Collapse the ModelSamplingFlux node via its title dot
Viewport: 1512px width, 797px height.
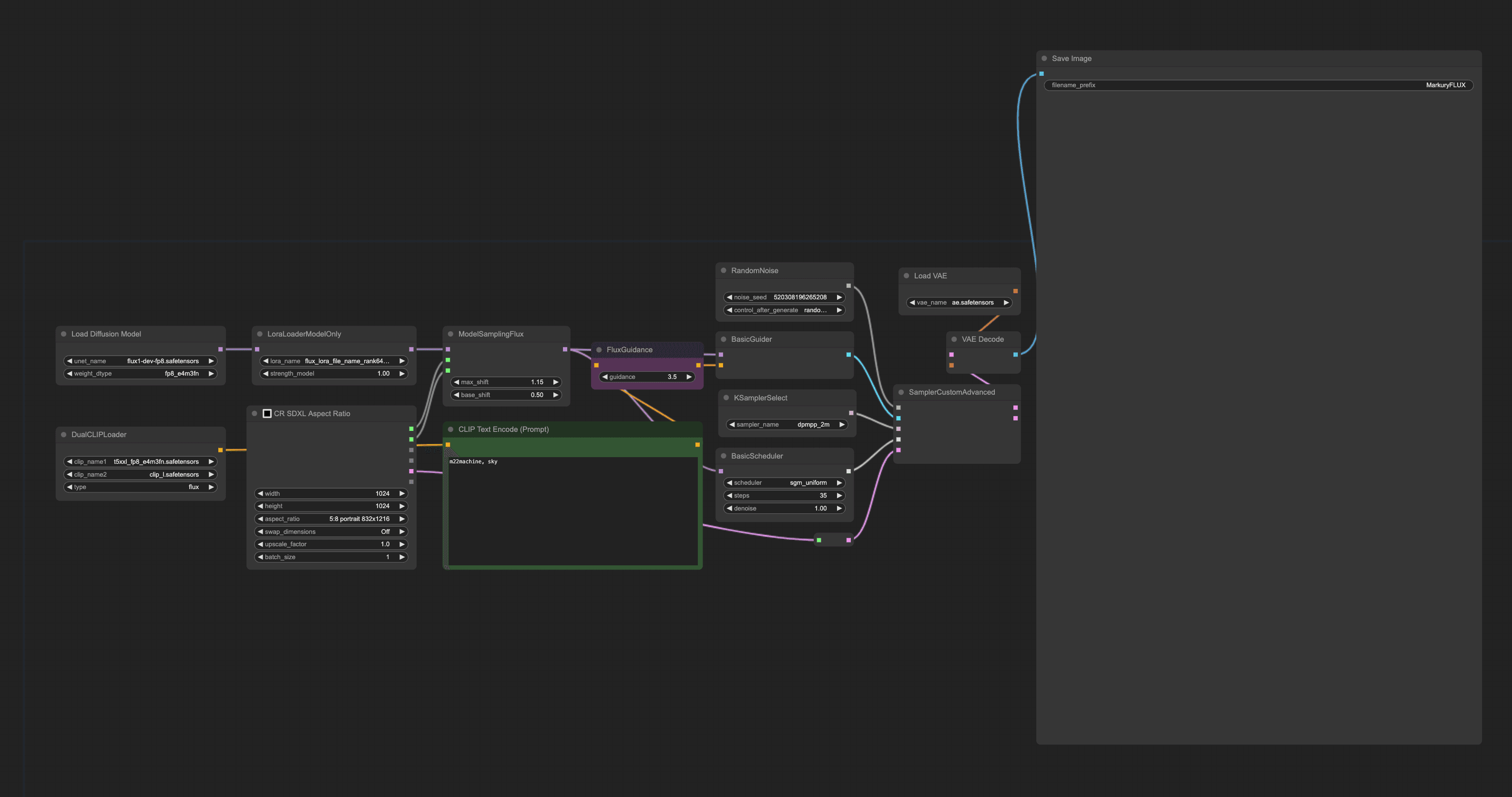pyautogui.click(x=450, y=334)
